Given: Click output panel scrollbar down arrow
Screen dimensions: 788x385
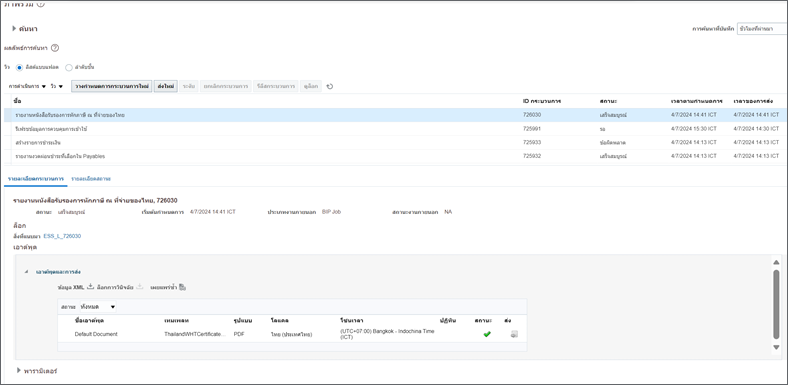Looking at the screenshot, I should click(x=776, y=347).
